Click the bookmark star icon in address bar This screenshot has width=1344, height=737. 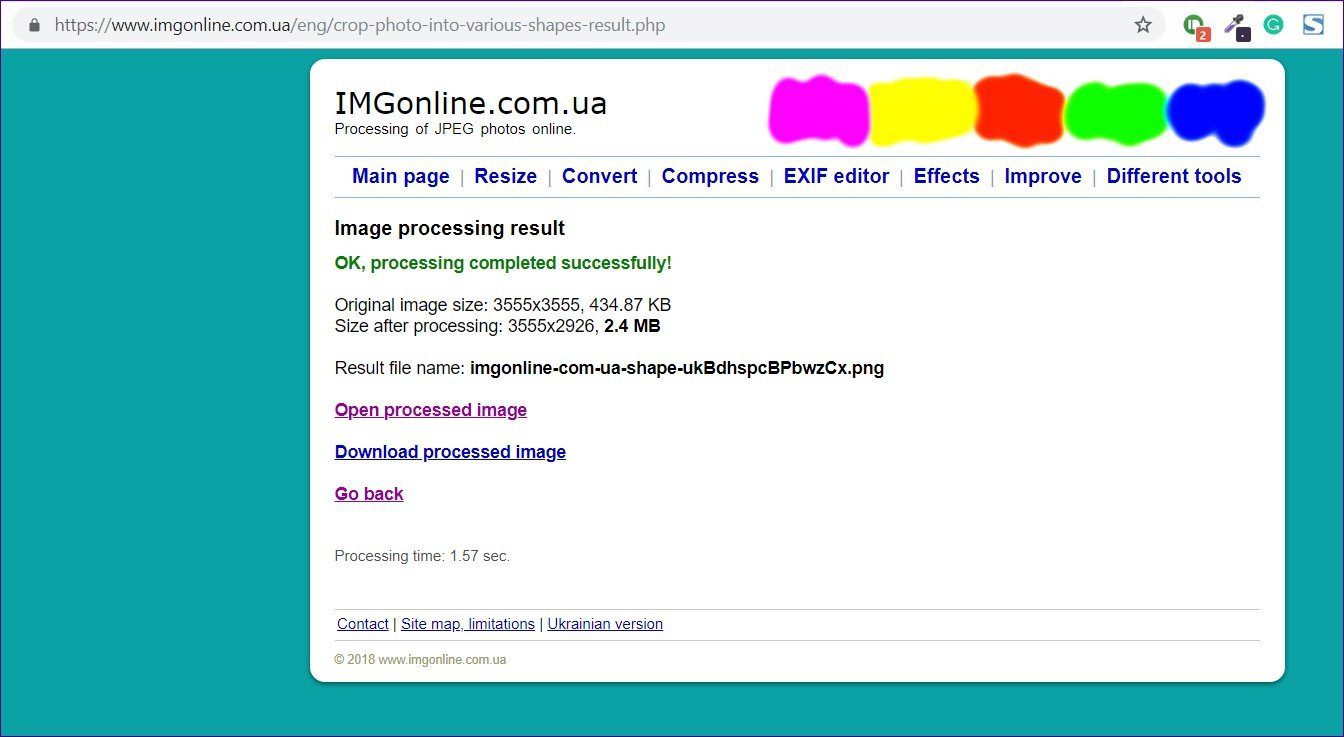[1143, 25]
